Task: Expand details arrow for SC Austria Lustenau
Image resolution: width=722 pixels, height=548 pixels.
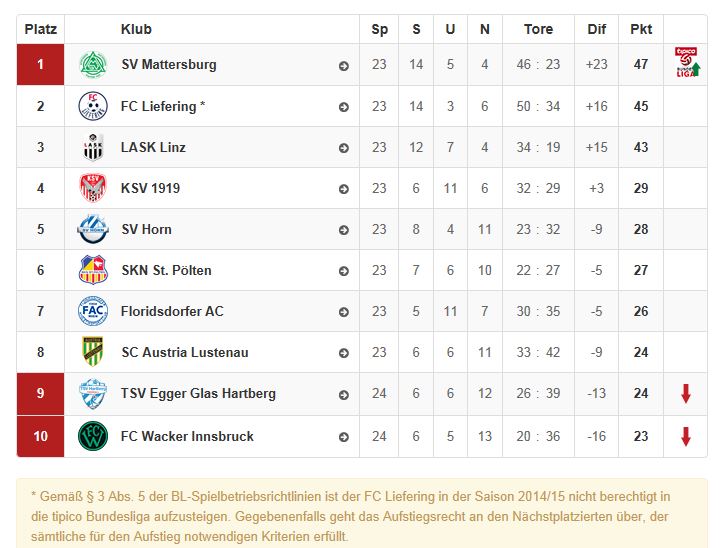Action: pyautogui.click(x=344, y=353)
